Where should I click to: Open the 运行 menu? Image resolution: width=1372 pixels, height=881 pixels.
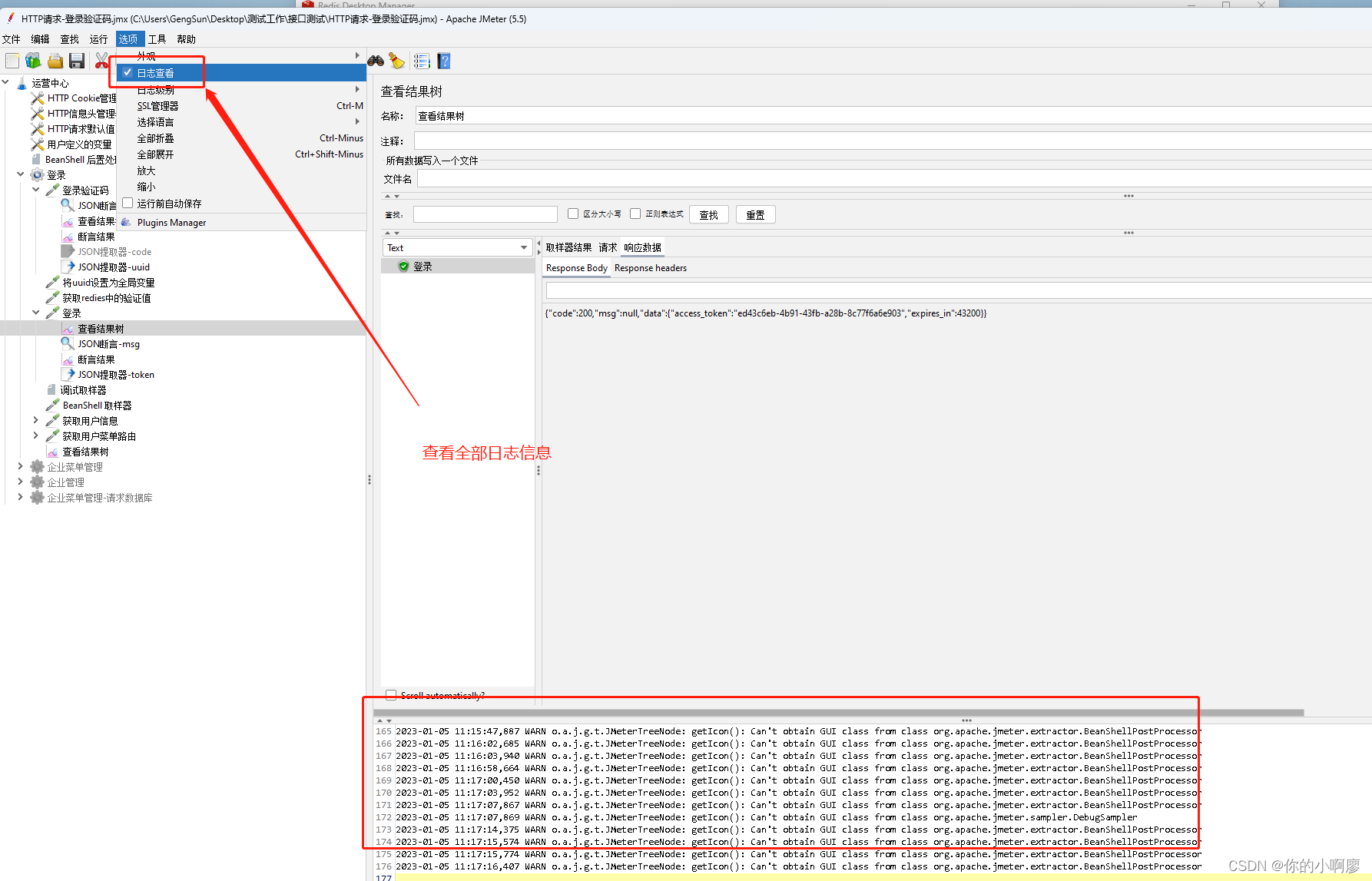[98, 39]
